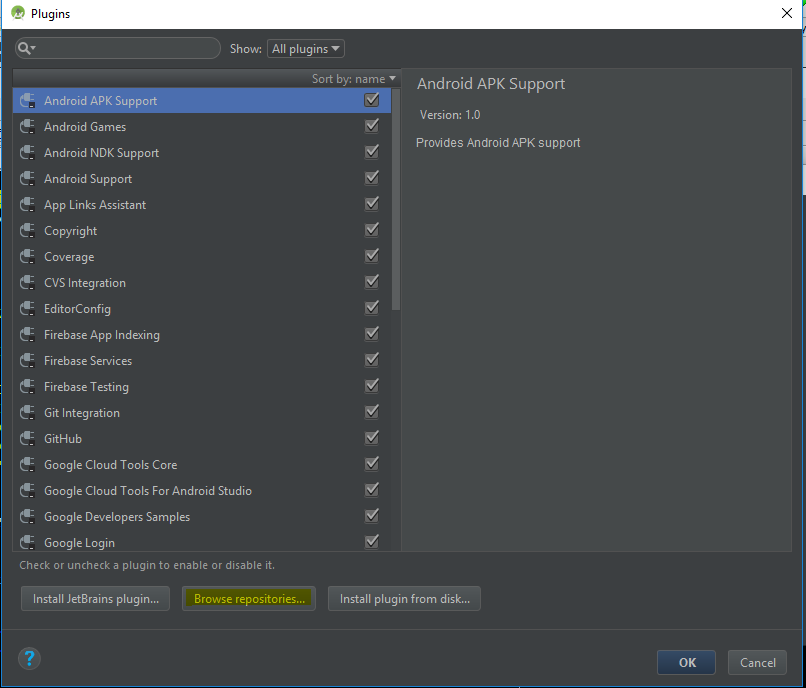Toggle the Android NDK Support checkbox

tap(372, 152)
